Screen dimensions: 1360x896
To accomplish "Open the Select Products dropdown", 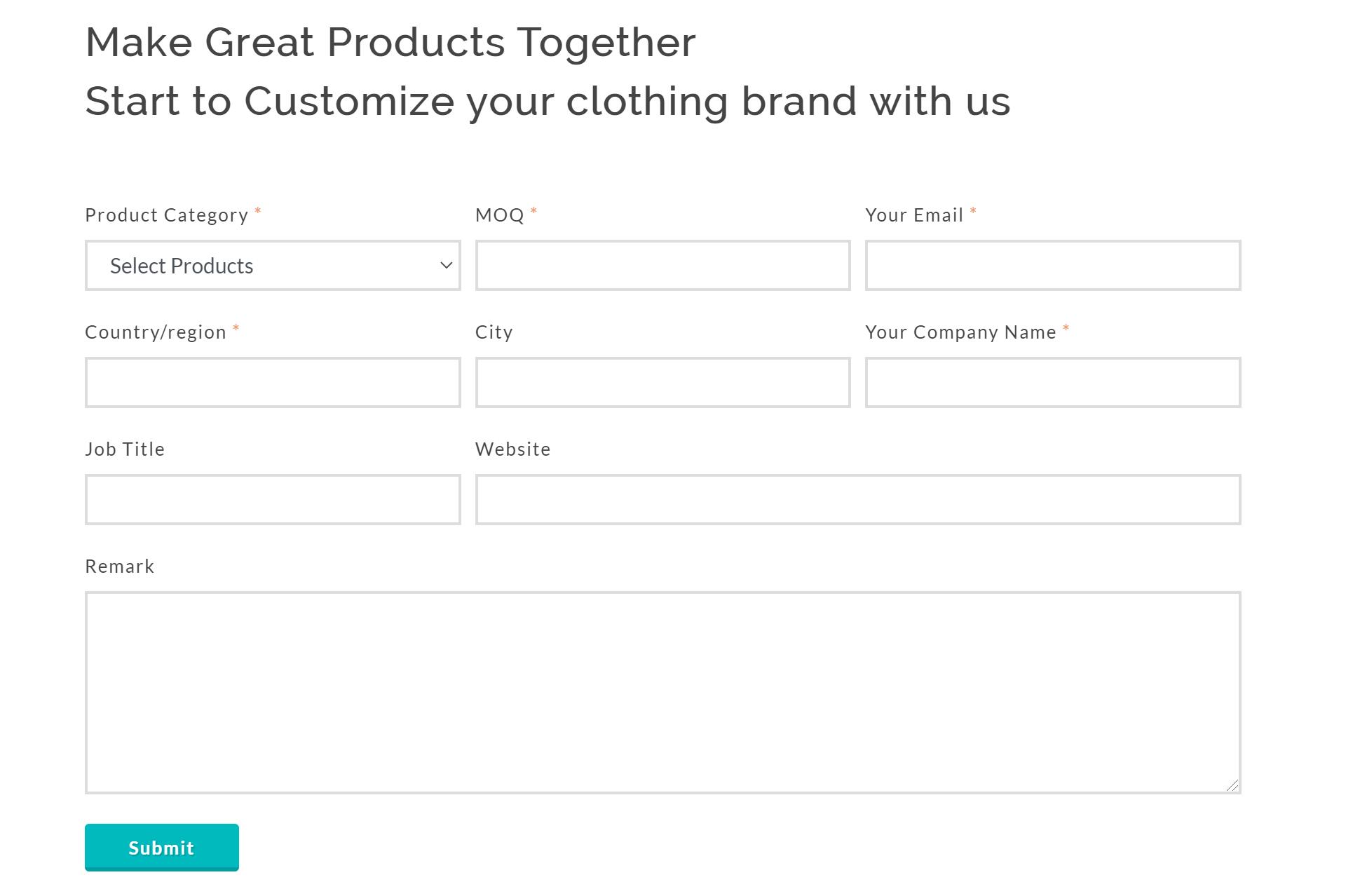I will pos(272,266).
